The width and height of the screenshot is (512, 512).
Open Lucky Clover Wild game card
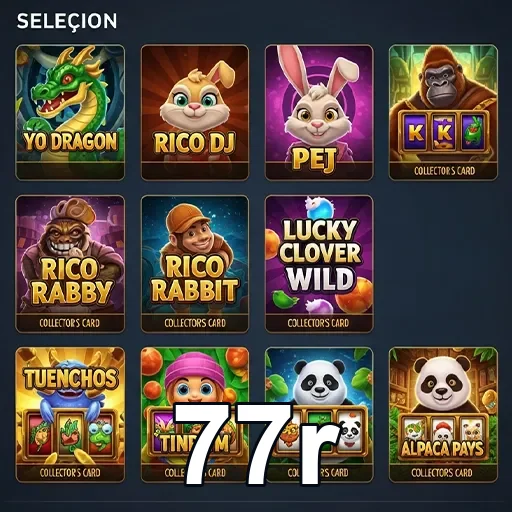[319, 264]
